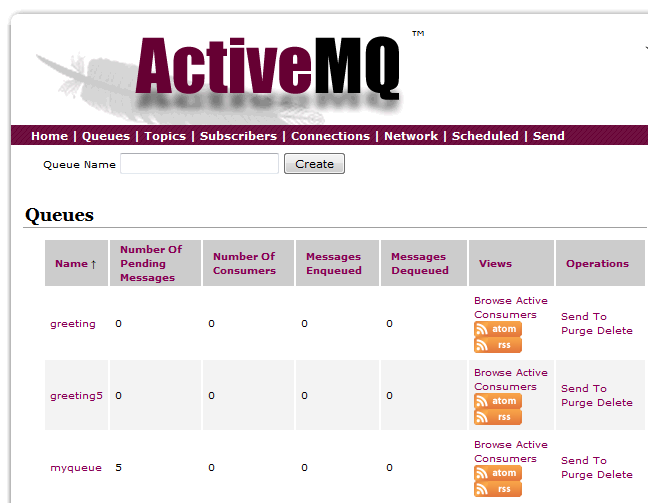Open the Connections navigation item
This screenshot has width=648, height=503.
(330, 136)
